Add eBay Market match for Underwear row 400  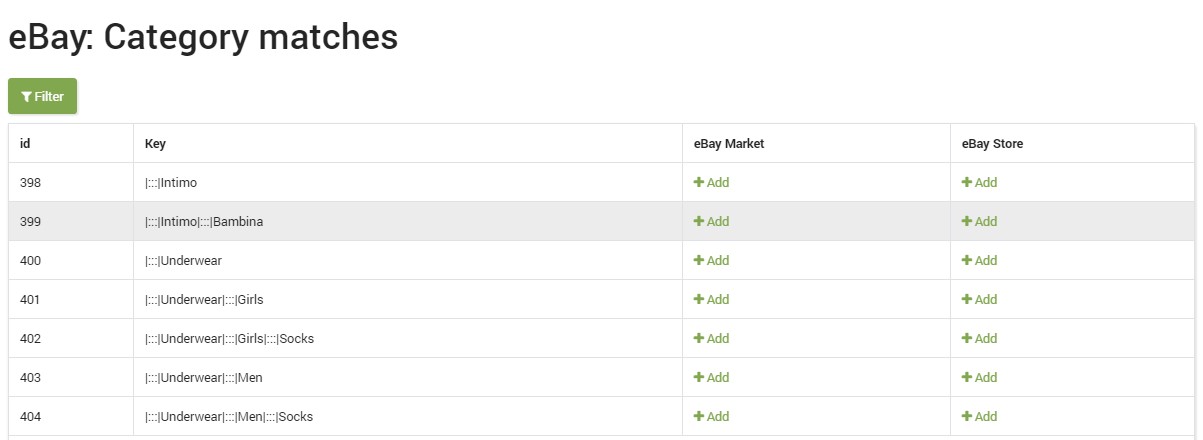[x=711, y=261]
